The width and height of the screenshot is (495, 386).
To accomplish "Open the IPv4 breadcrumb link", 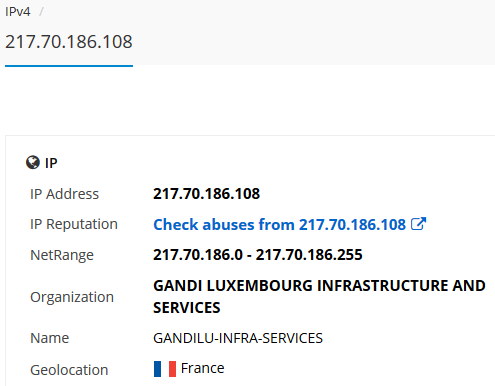I will coord(18,12).
